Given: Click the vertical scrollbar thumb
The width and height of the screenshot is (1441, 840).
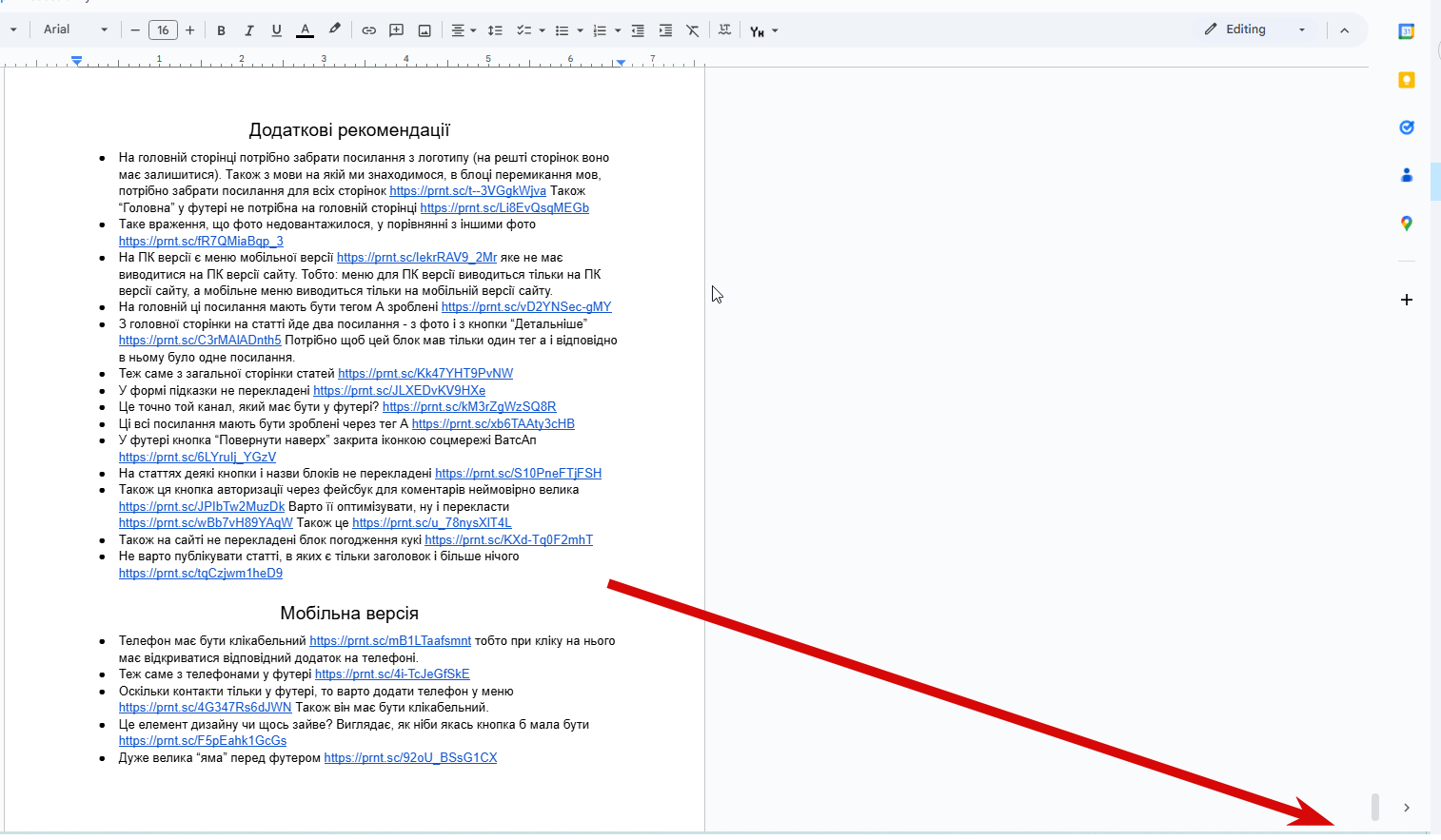Looking at the screenshot, I should [x=1374, y=807].
